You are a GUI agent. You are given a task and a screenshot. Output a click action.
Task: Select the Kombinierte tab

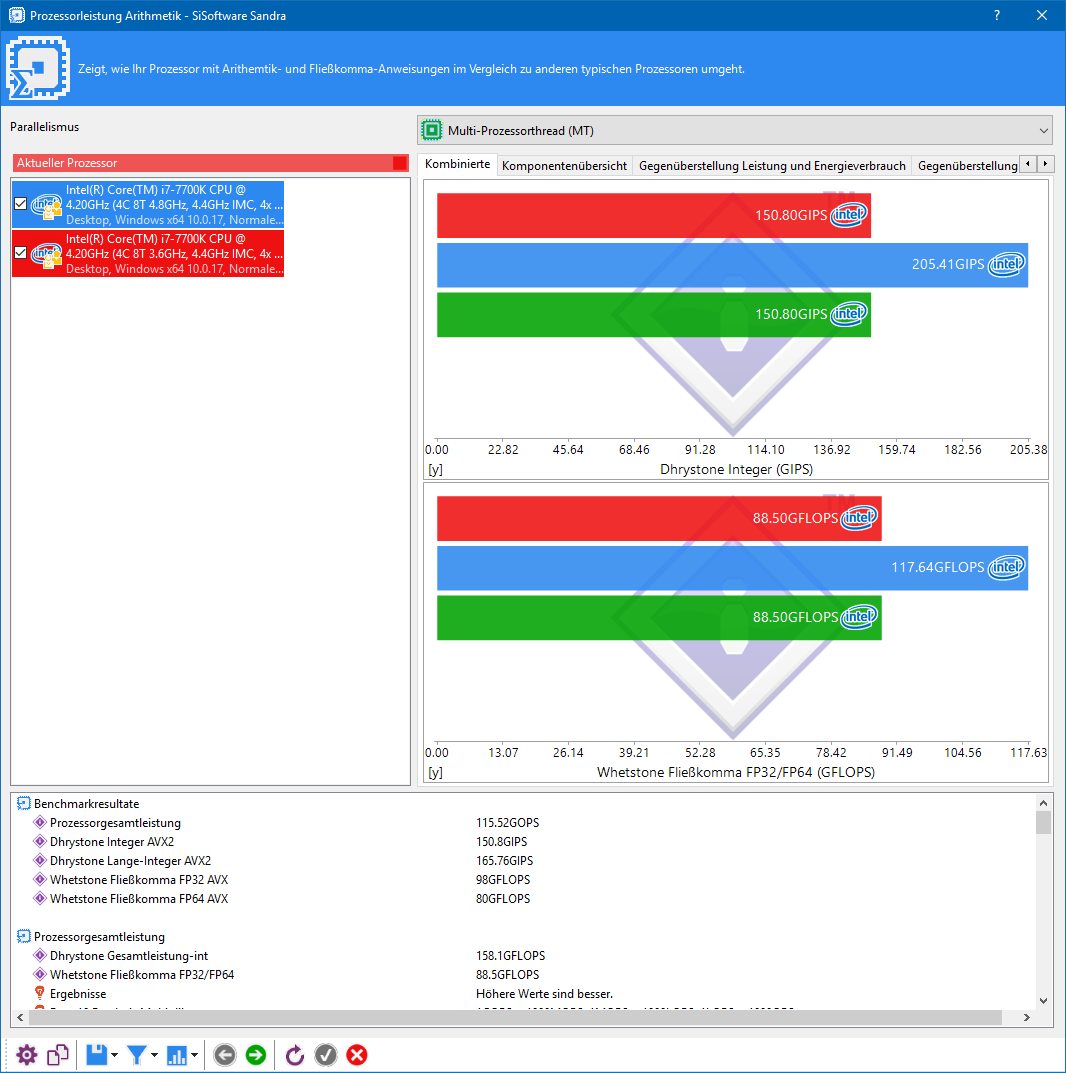pos(457,164)
